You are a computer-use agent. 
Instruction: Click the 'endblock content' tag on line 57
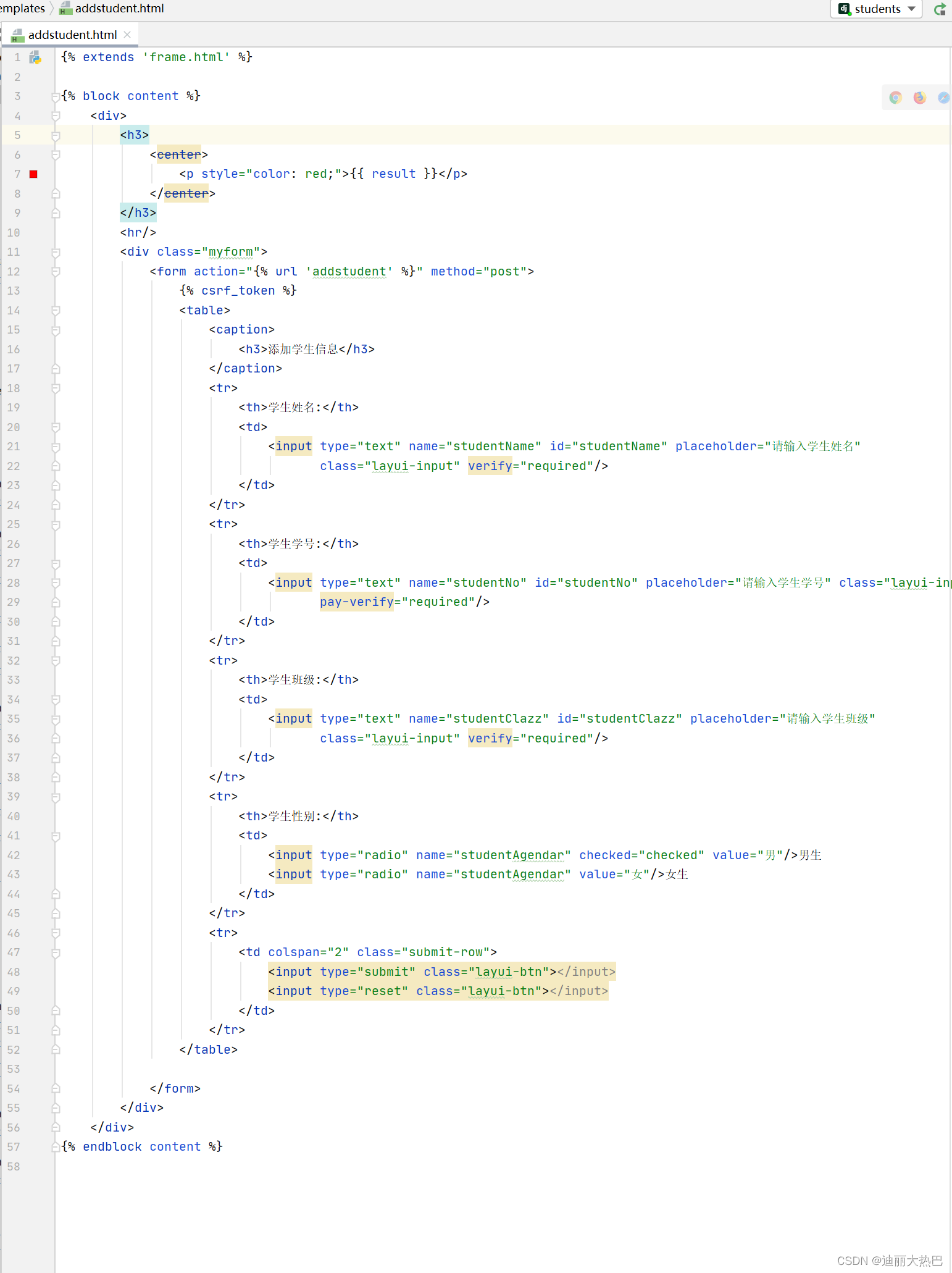coord(142,1147)
